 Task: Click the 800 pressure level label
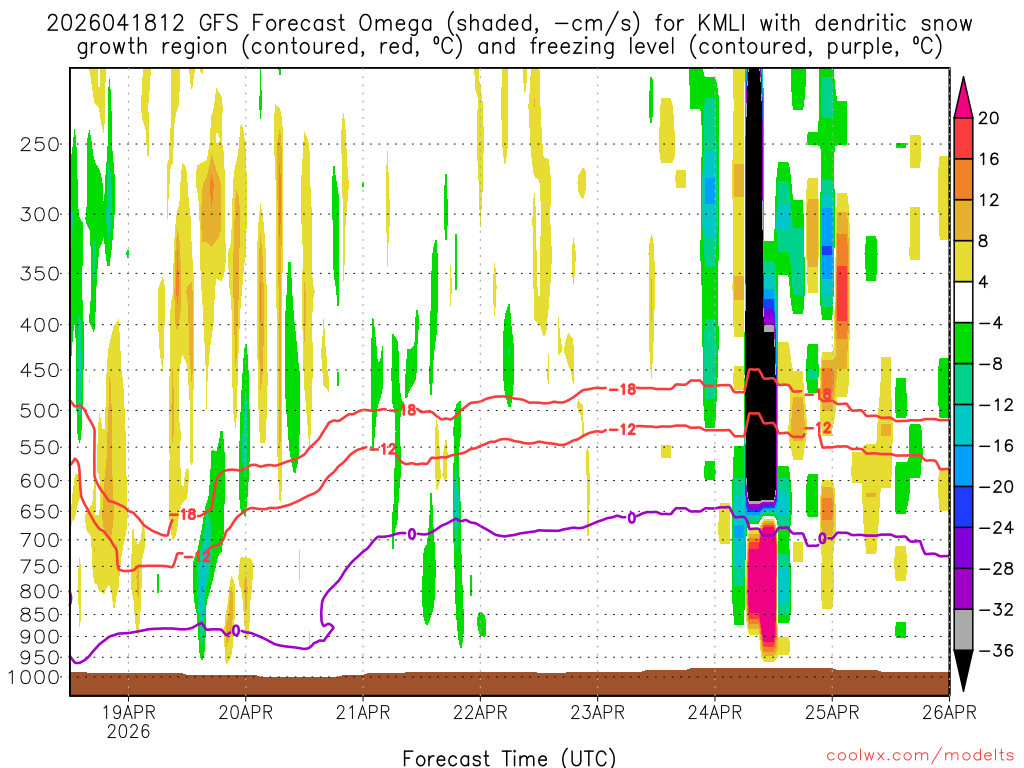pyautogui.click(x=40, y=592)
